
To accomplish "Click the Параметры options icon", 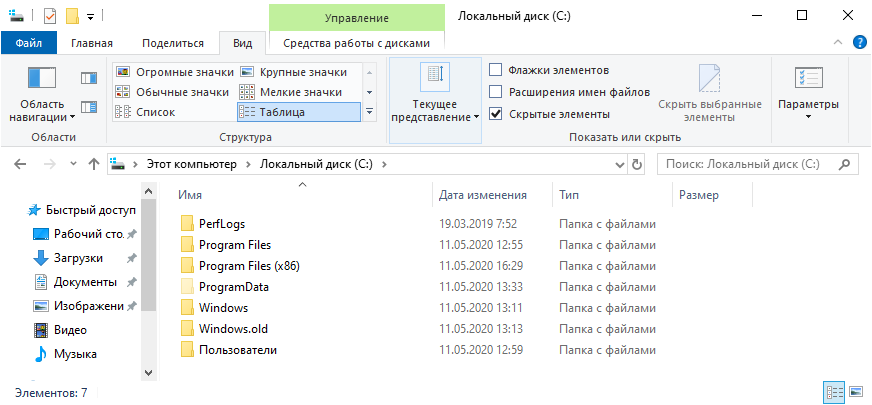I will coord(808,80).
